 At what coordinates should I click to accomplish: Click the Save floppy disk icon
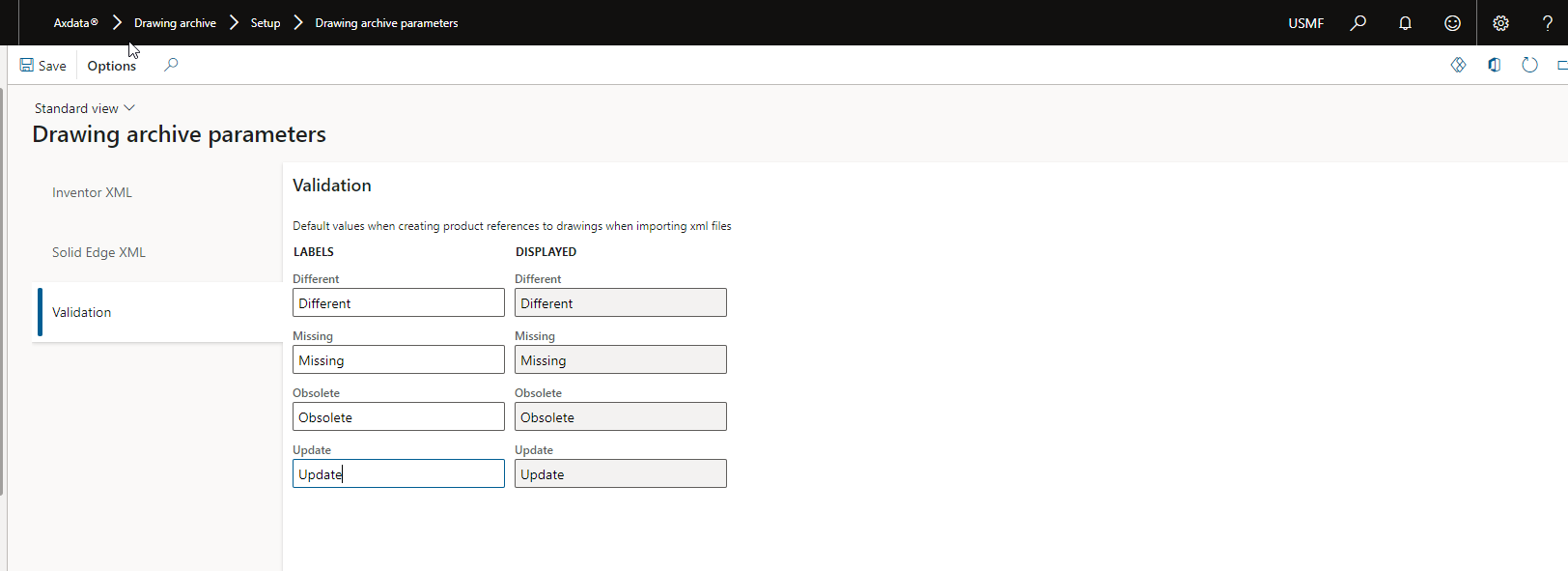tap(27, 65)
